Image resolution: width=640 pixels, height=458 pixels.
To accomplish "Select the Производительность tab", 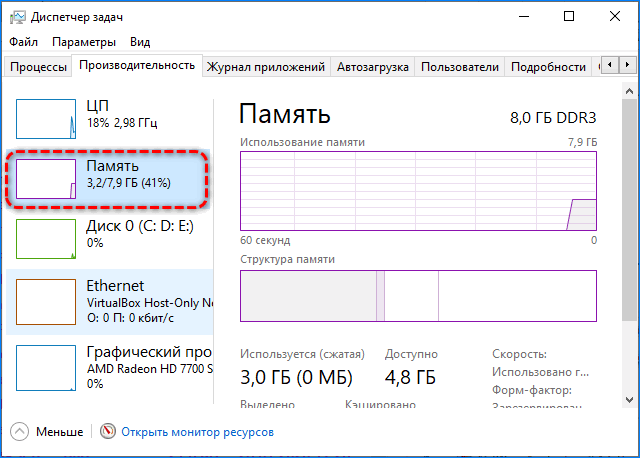I will (137, 65).
